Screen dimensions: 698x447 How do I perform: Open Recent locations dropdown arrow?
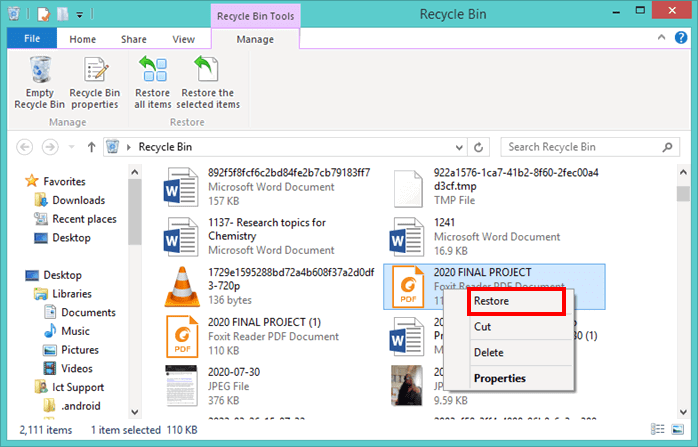(71, 147)
